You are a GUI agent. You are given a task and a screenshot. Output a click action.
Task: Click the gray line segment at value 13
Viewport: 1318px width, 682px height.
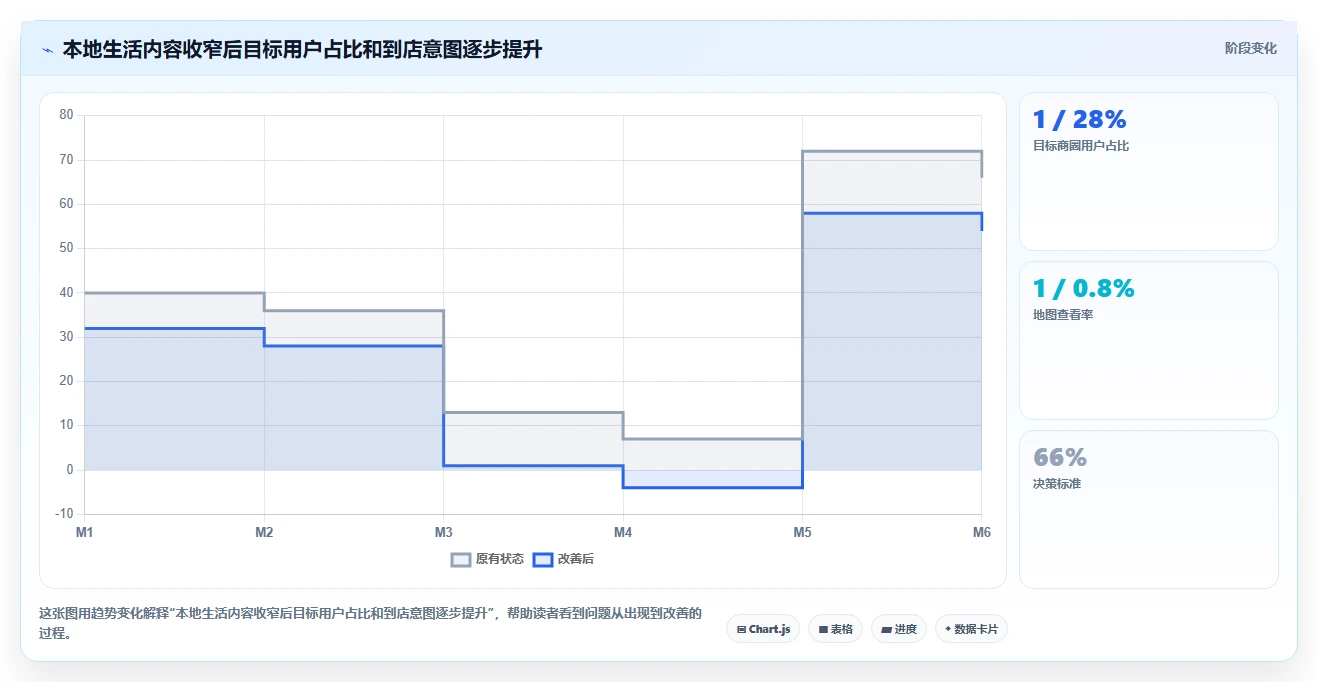[x=533, y=412]
